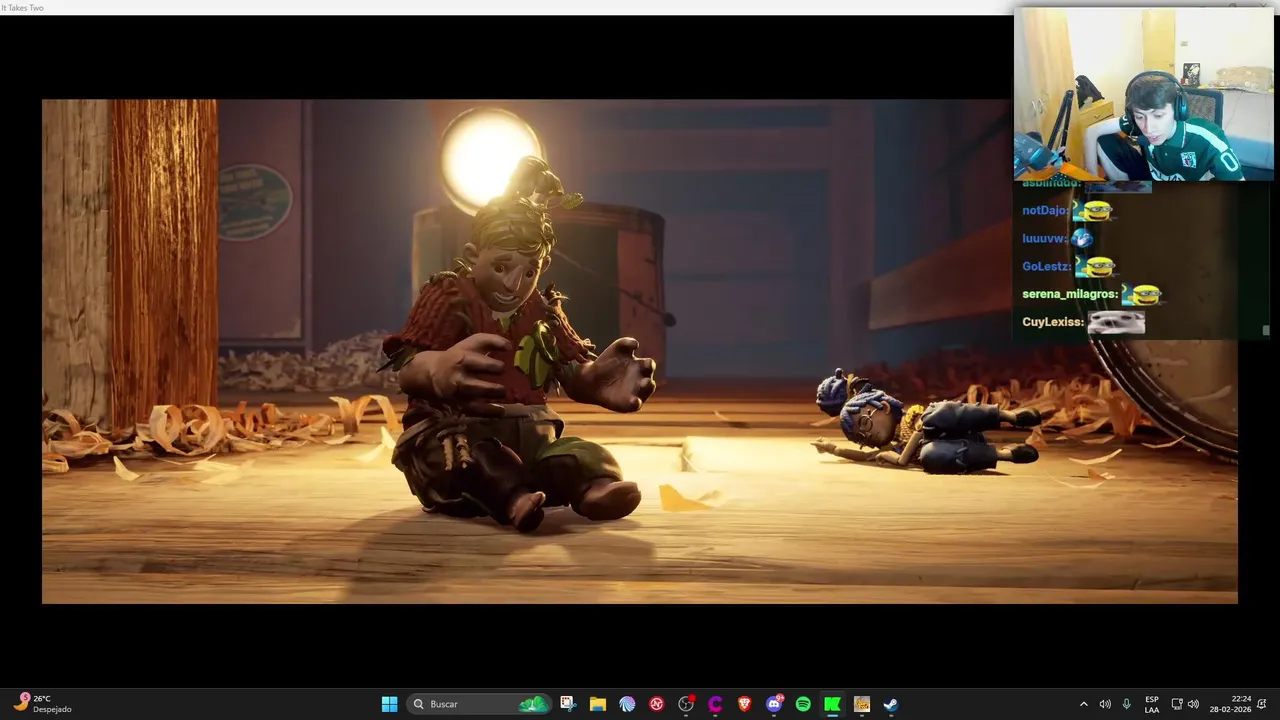Click the webcam overlay of the streamer

(1144, 94)
